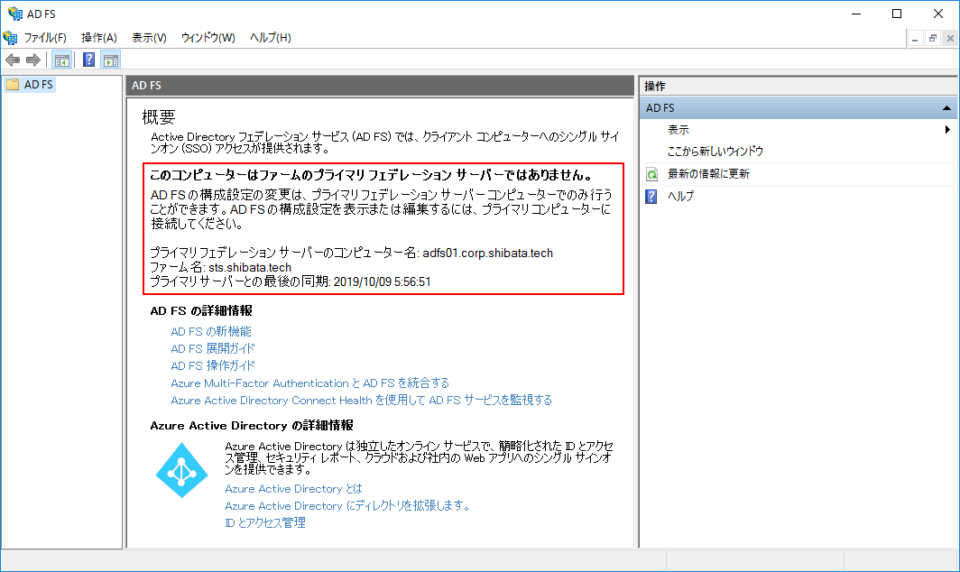The width and height of the screenshot is (960, 572).
Task: Click the MMC icon beside the File menu
Action: 10,37
